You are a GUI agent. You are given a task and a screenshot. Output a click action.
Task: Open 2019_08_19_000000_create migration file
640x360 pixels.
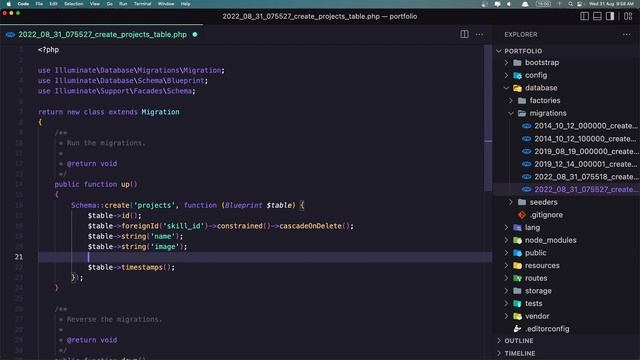[567, 151]
